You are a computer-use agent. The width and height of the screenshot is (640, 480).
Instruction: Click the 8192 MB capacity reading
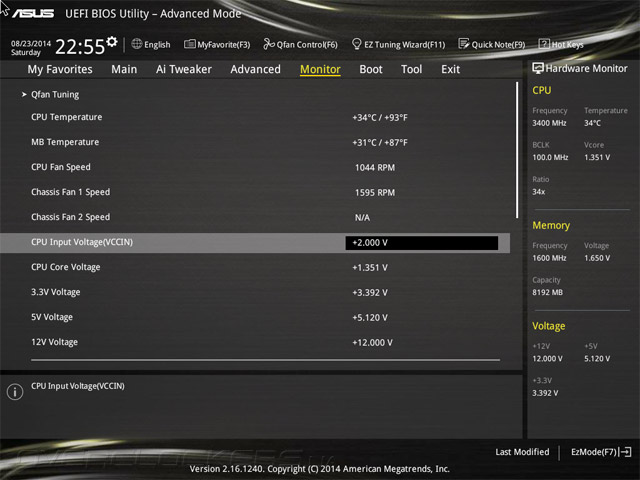(x=547, y=292)
